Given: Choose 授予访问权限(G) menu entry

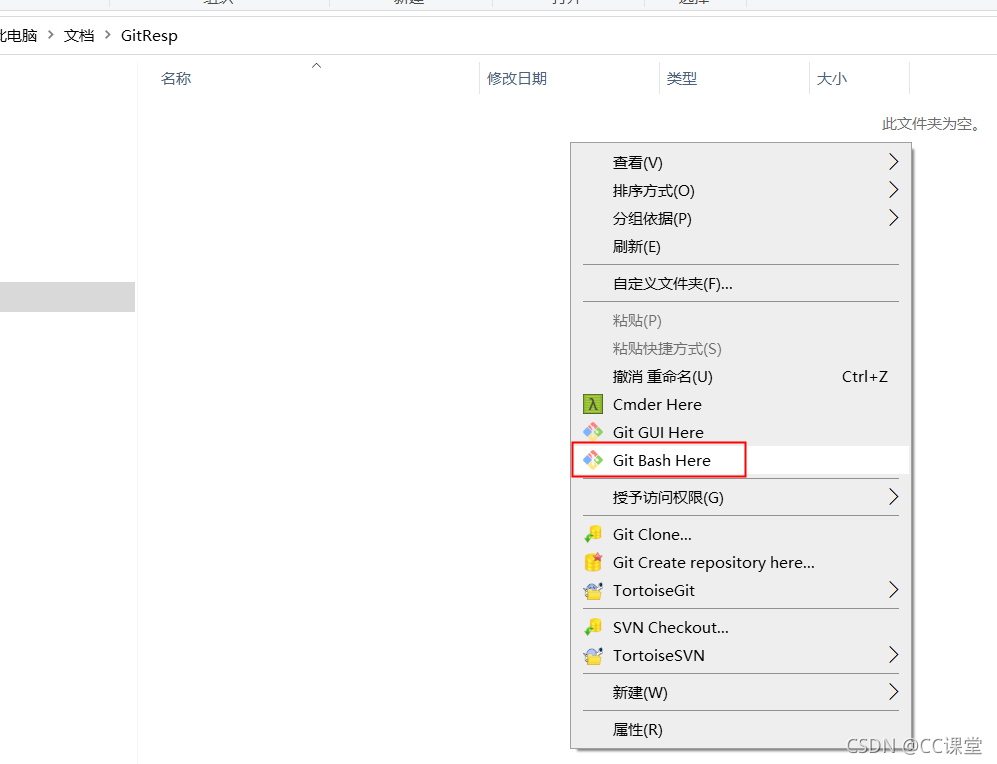Looking at the screenshot, I should coord(741,497).
